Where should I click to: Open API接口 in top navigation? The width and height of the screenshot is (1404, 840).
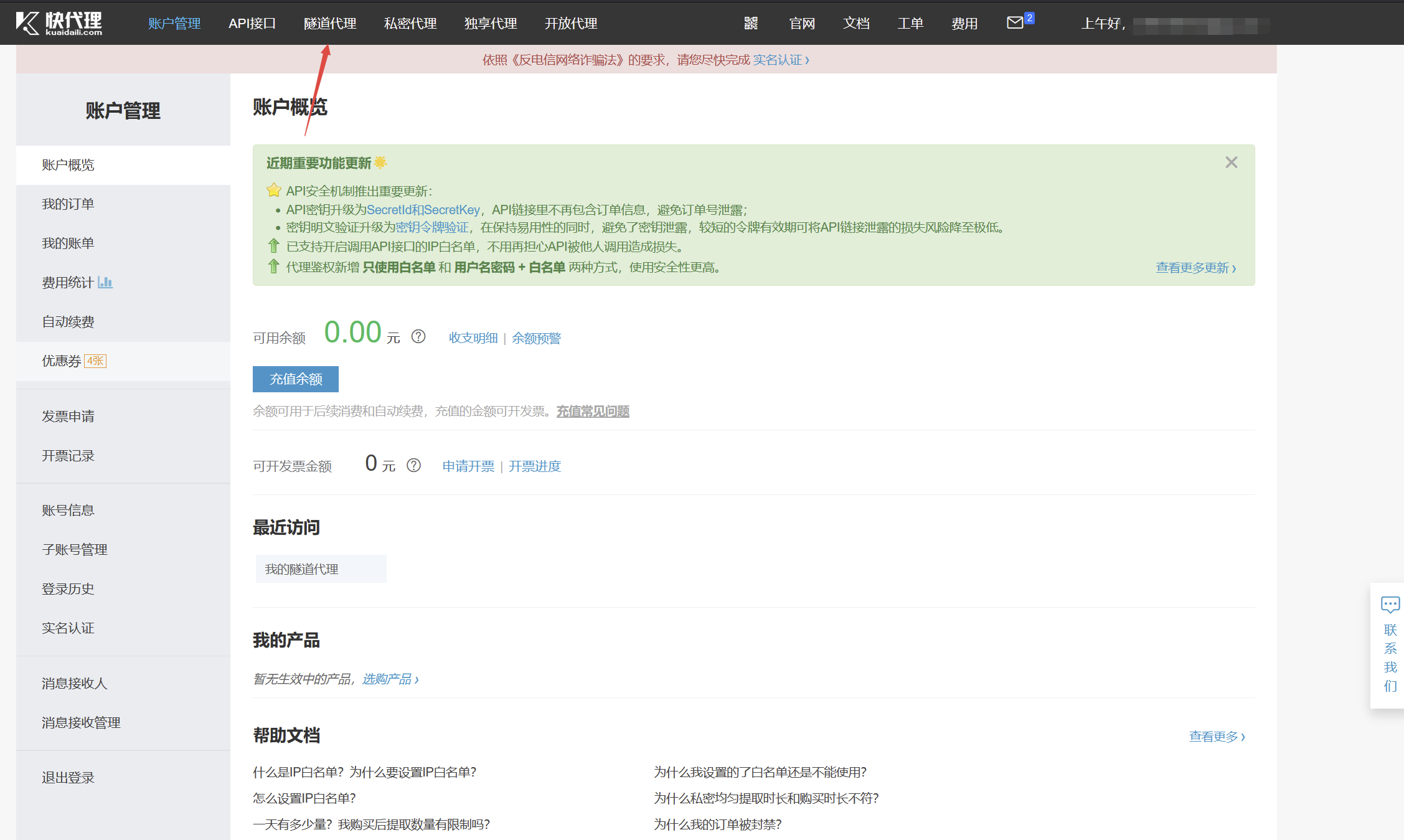tap(252, 24)
